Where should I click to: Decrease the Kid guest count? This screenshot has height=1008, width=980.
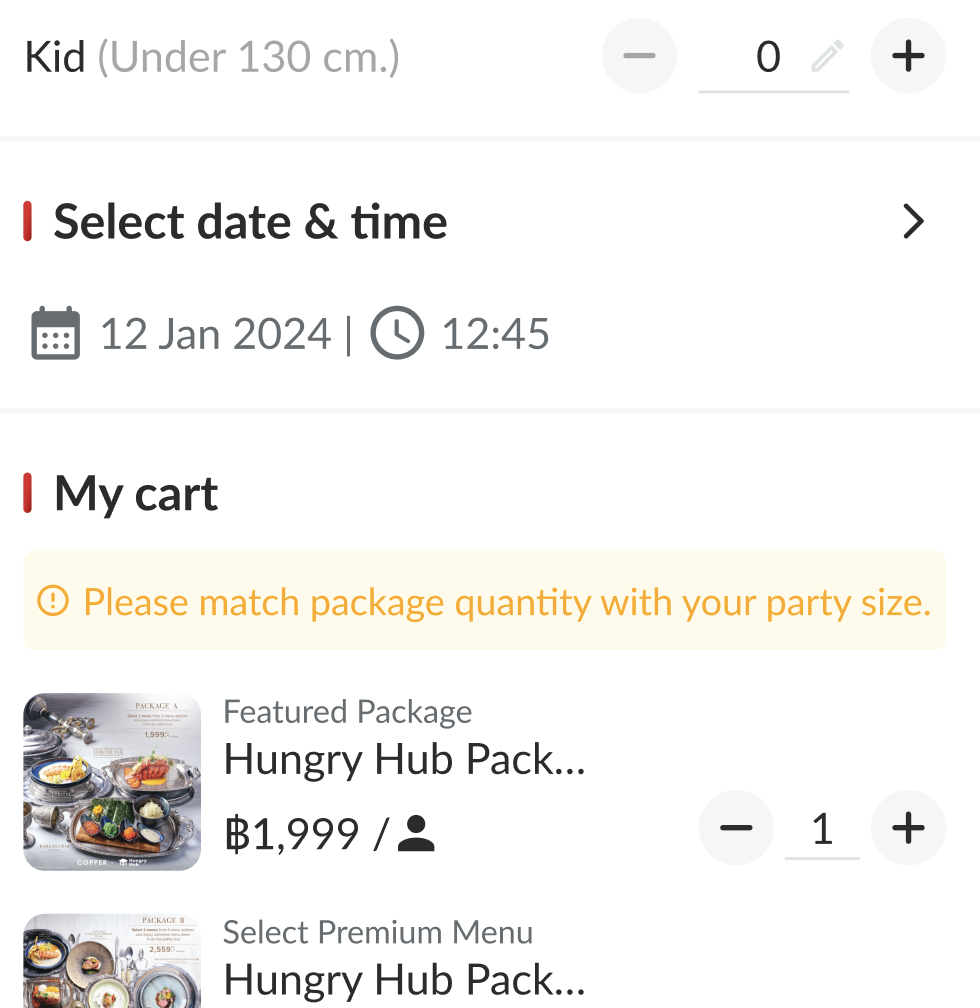pos(639,56)
